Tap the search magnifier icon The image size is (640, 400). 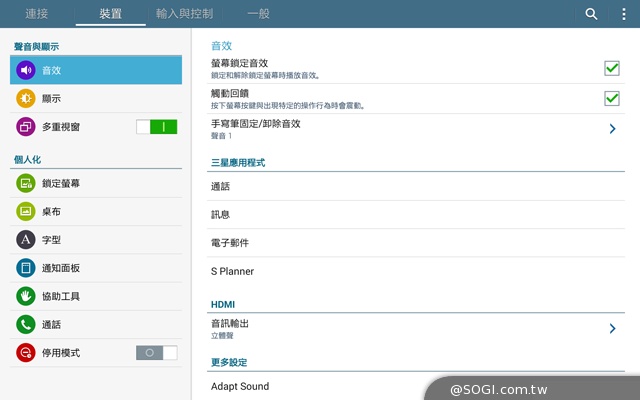(x=592, y=14)
